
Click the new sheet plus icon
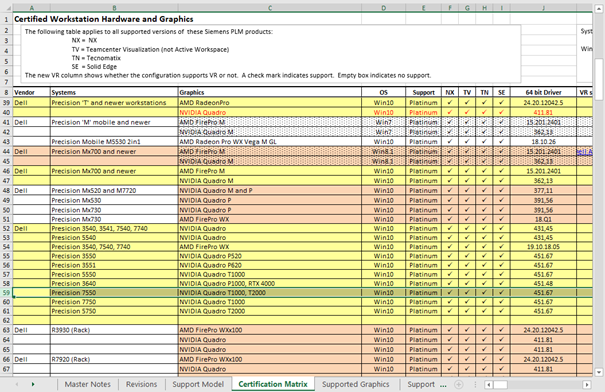tap(458, 384)
